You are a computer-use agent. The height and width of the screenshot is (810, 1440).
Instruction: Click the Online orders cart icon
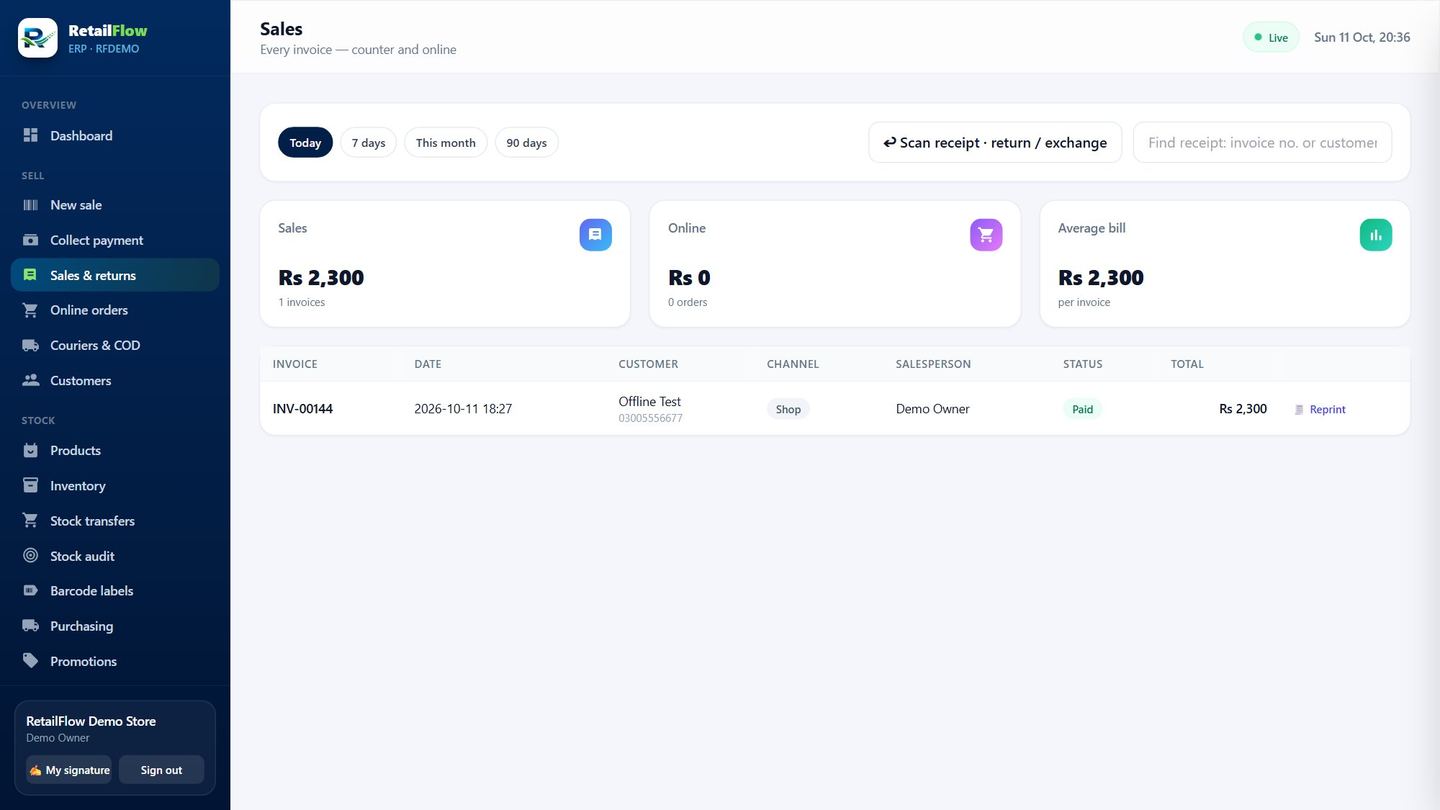tap(31, 310)
